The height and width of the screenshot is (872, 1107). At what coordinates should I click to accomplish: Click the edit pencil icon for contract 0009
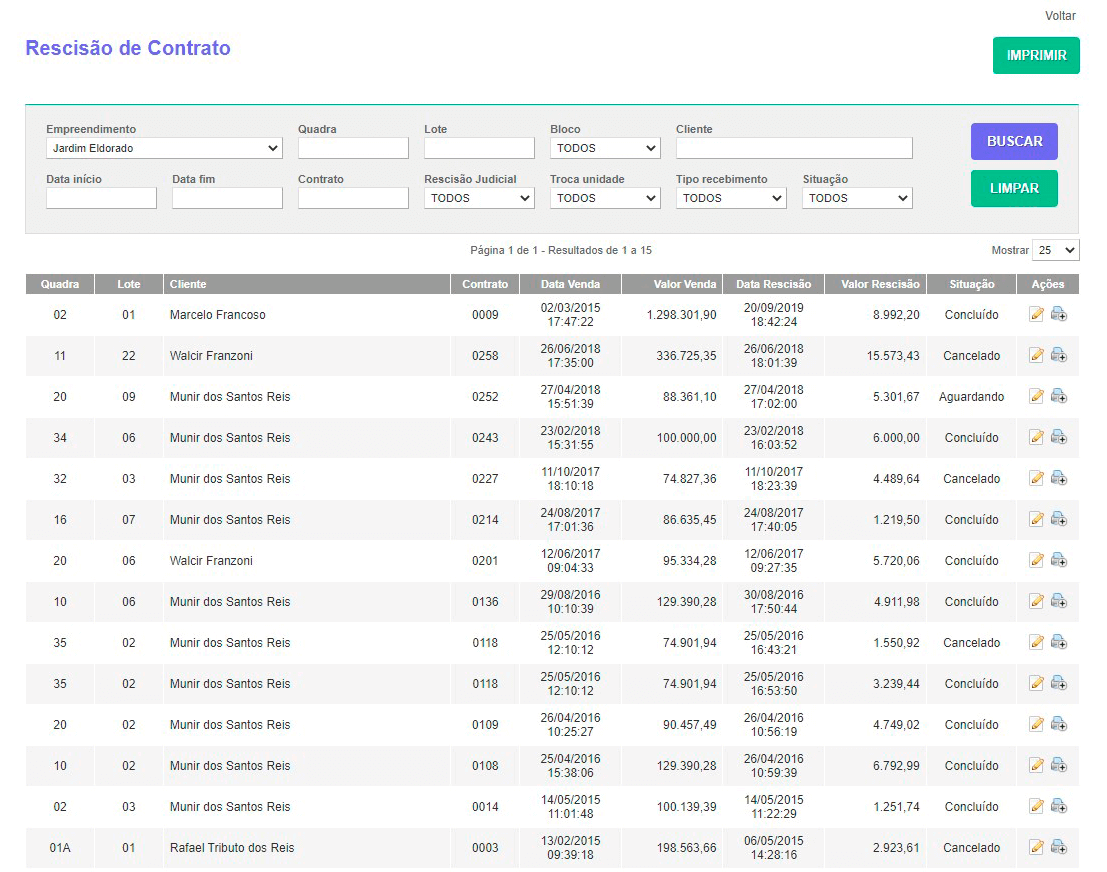click(1036, 315)
